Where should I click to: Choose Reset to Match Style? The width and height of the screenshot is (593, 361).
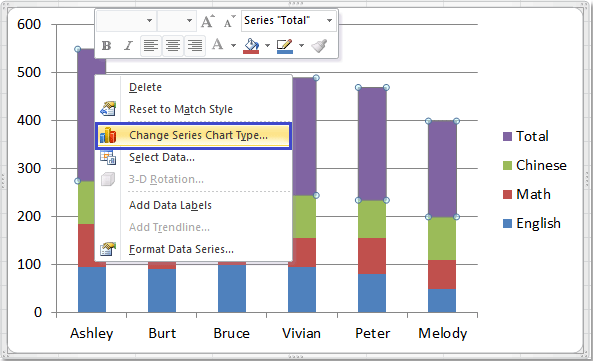(x=194, y=109)
